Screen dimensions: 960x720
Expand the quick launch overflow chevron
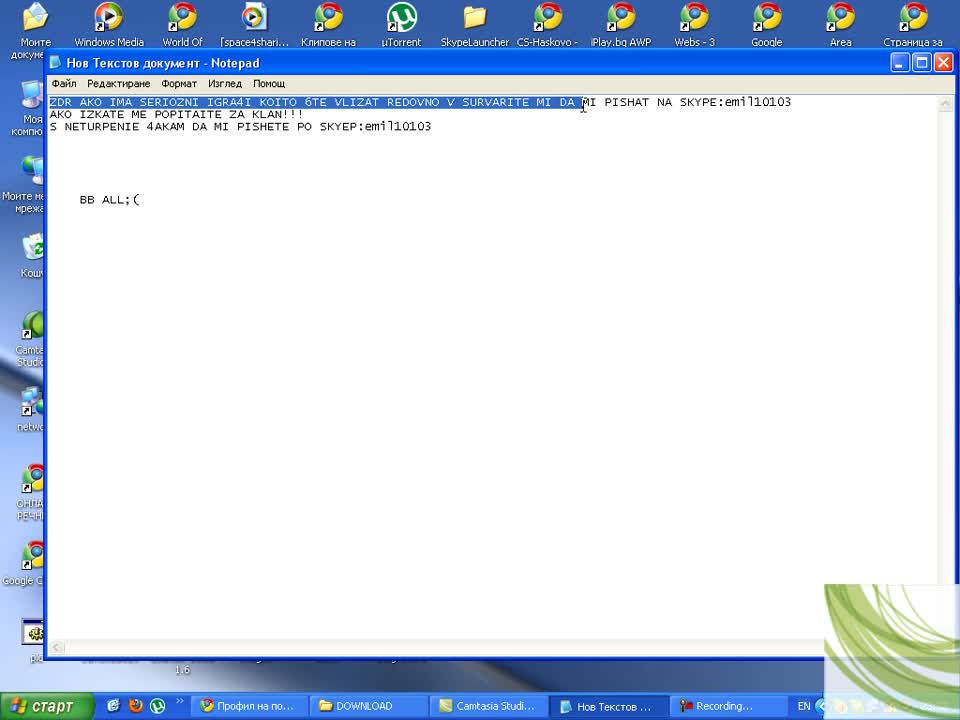coord(179,702)
